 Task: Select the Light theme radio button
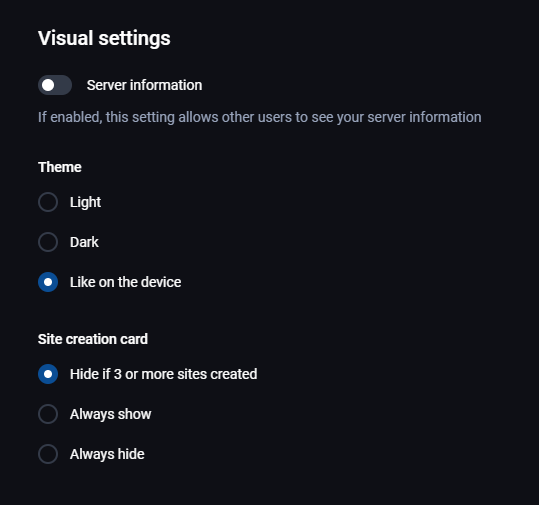tap(48, 202)
